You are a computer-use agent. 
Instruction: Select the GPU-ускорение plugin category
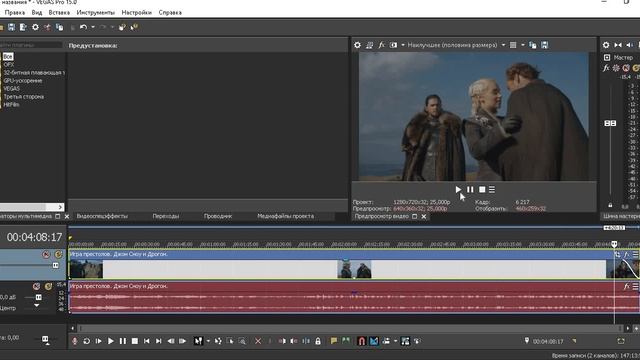(23, 80)
